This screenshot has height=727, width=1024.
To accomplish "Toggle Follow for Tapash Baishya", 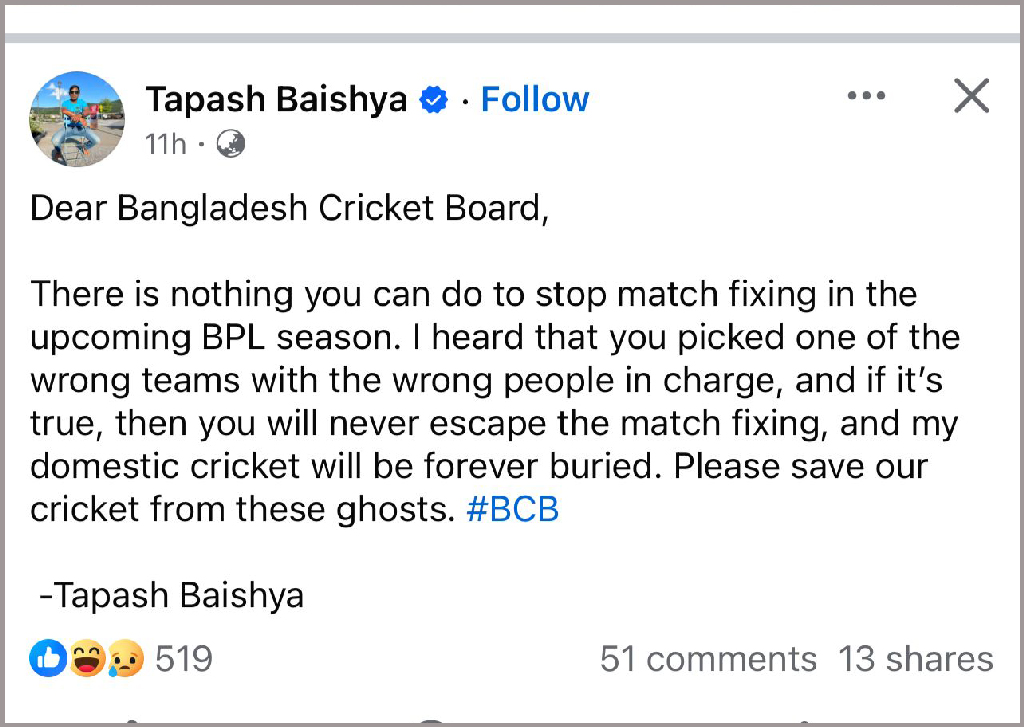I will click(x=534, y=98).
